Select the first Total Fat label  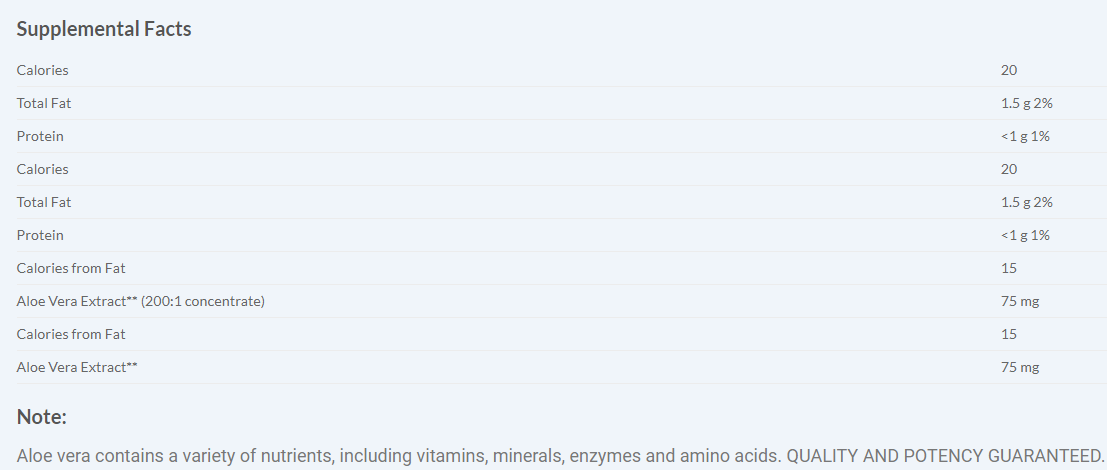(x=44, y=103)
